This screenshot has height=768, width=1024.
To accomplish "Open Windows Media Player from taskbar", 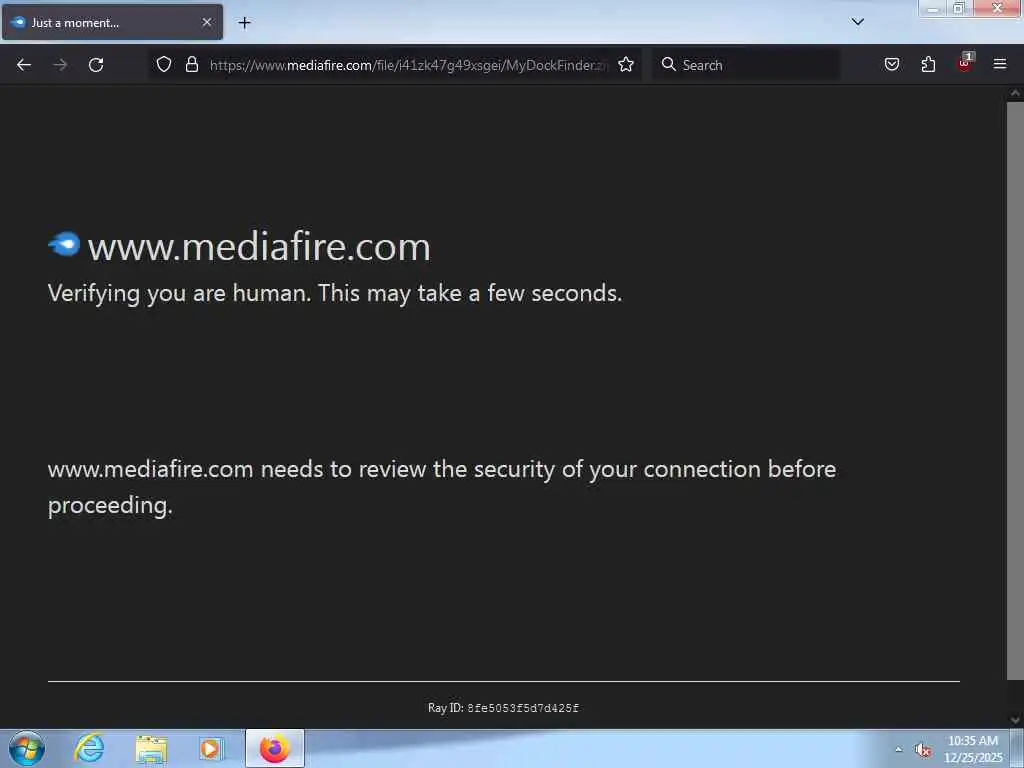I will pyautogui.click(x=211, y=748).
